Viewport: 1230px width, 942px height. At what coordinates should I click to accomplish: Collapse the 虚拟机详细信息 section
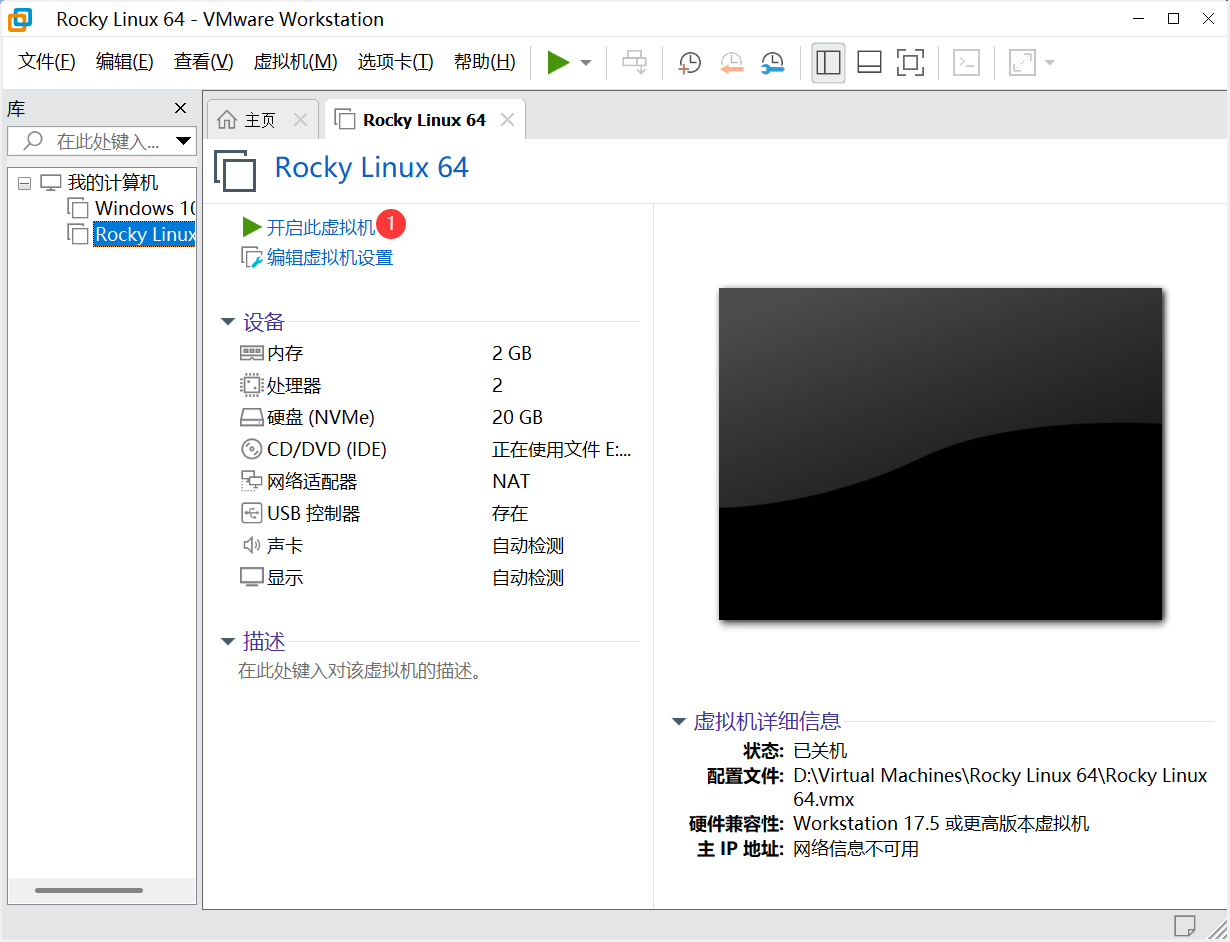(679, 721)
